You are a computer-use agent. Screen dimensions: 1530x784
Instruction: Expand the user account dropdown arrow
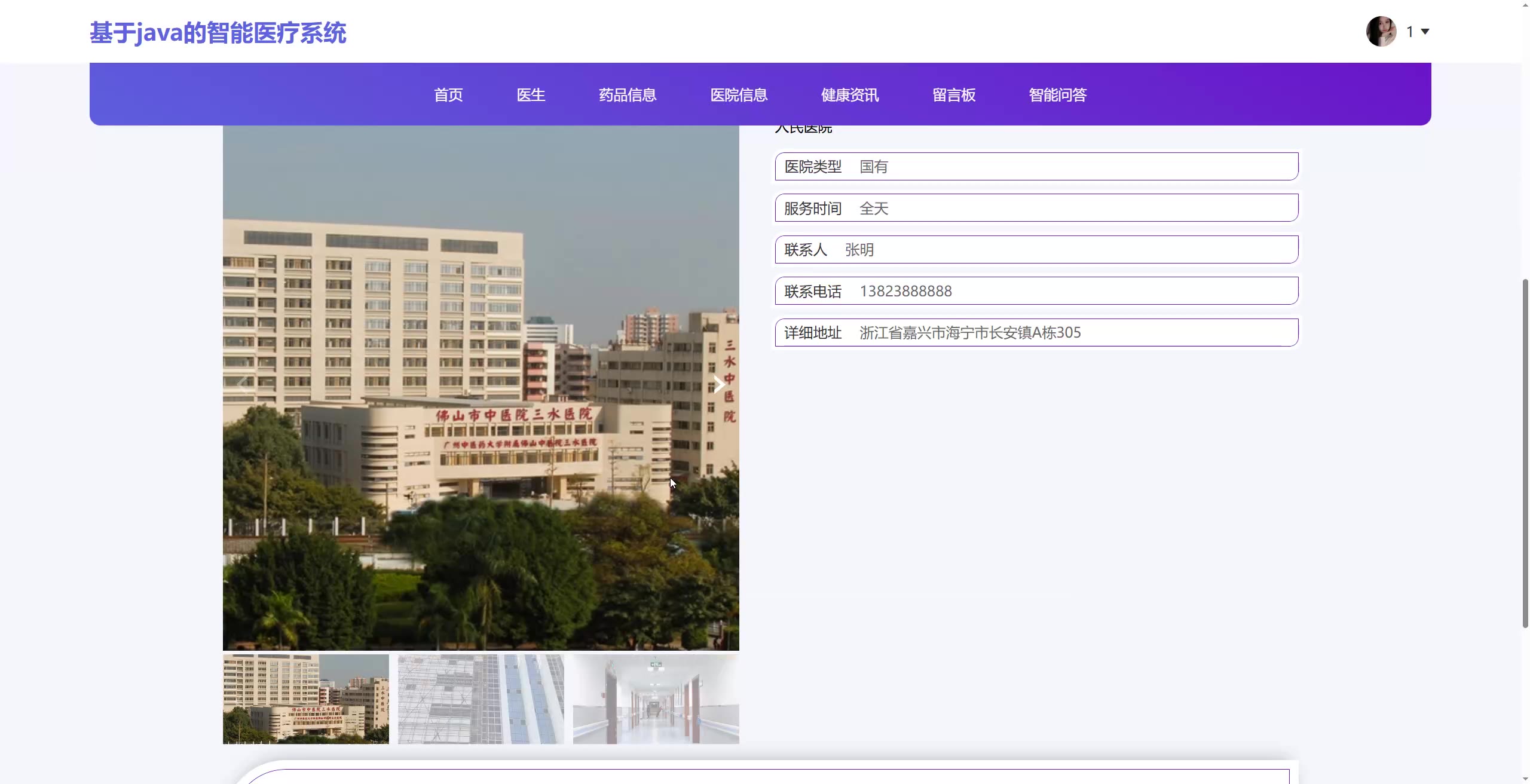(x=1425, y=32)
